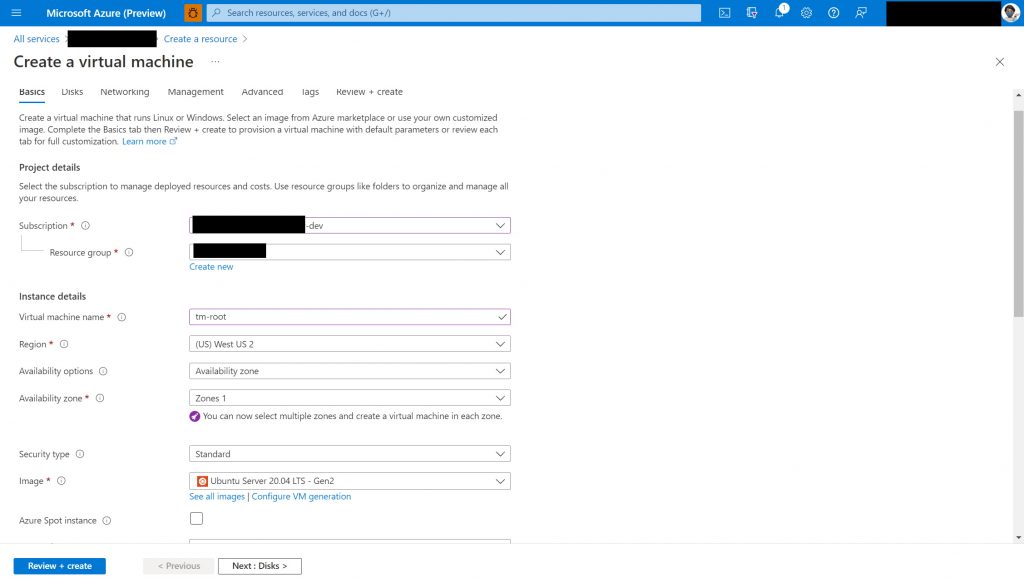Click the ellipsis next to page title
The image size is (1024, 583).
coord(215,61)
